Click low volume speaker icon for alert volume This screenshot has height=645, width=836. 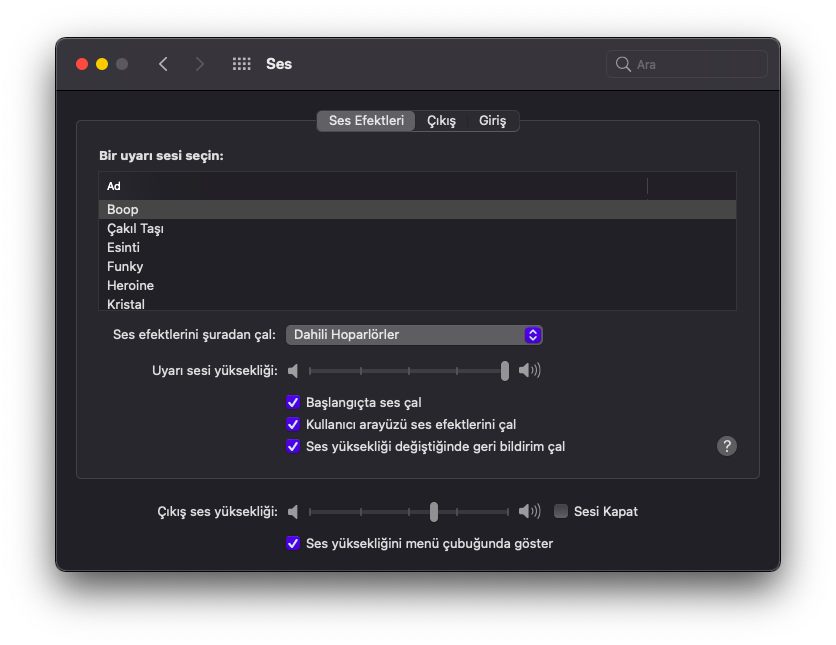click(x=293, y=371)
